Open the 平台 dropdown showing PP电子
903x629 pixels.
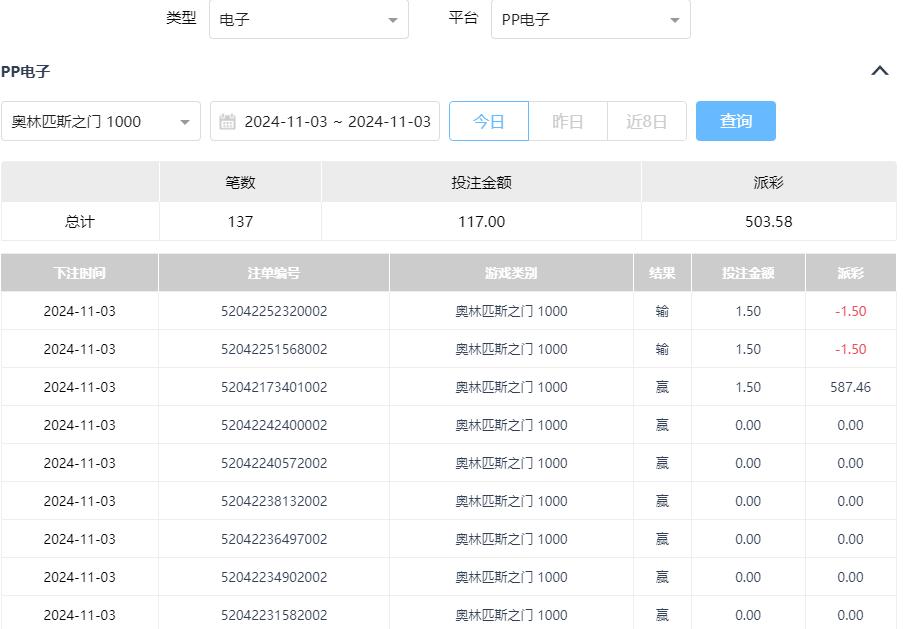pos(590,20)
